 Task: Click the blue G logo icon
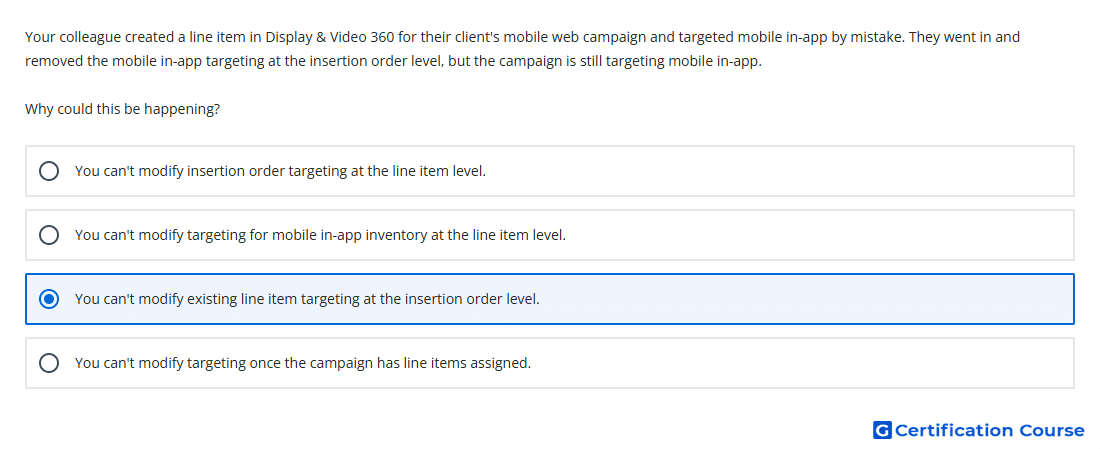click(882, 430)
